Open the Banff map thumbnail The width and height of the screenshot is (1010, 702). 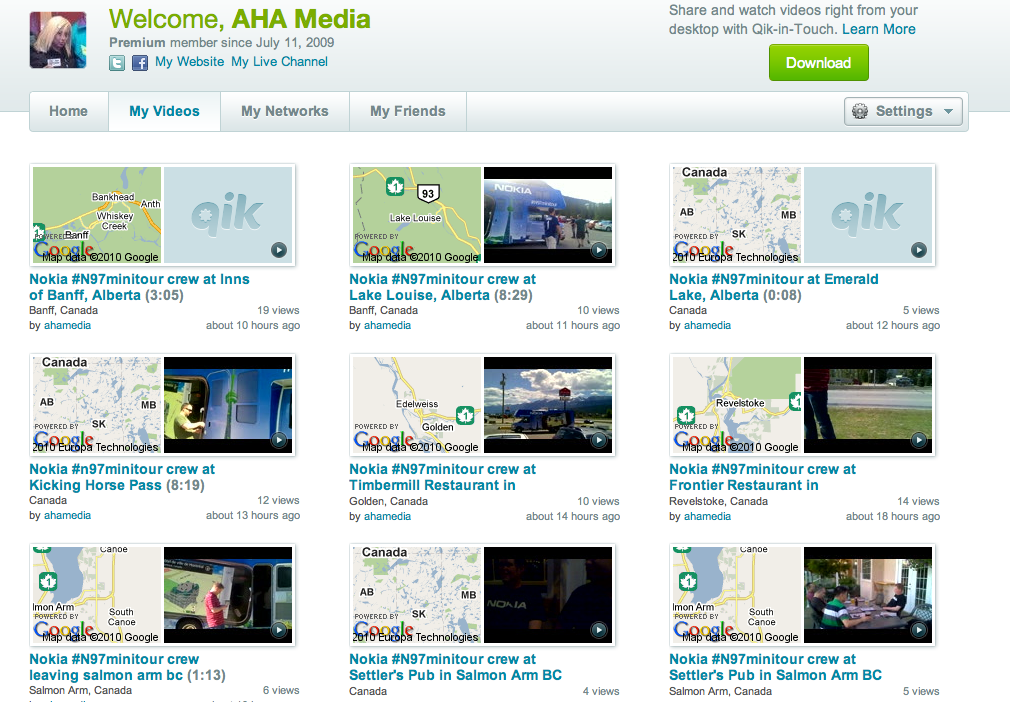click(x=97, y=214)
